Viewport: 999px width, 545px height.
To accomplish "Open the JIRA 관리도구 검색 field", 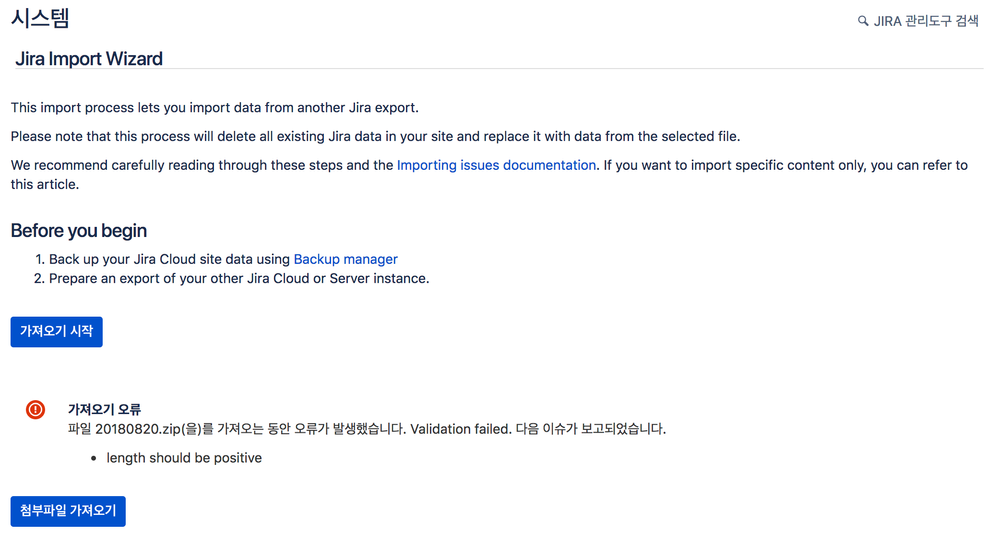I will tap(918, 21).
